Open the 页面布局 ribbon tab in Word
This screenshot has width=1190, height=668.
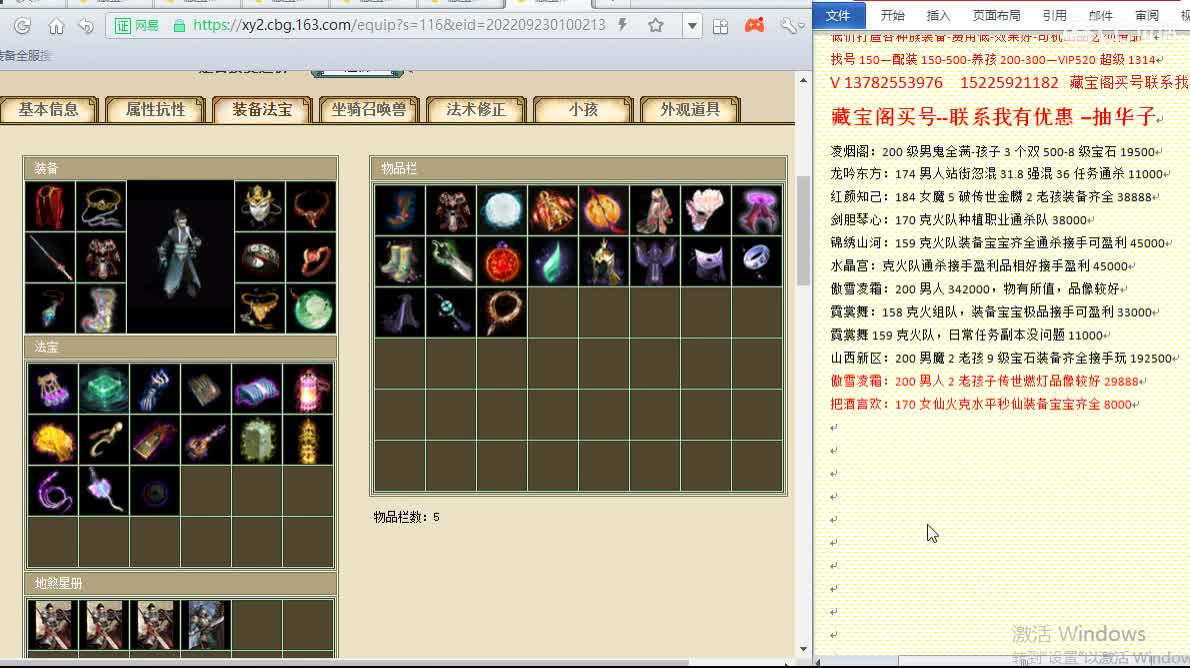point(996,15)
